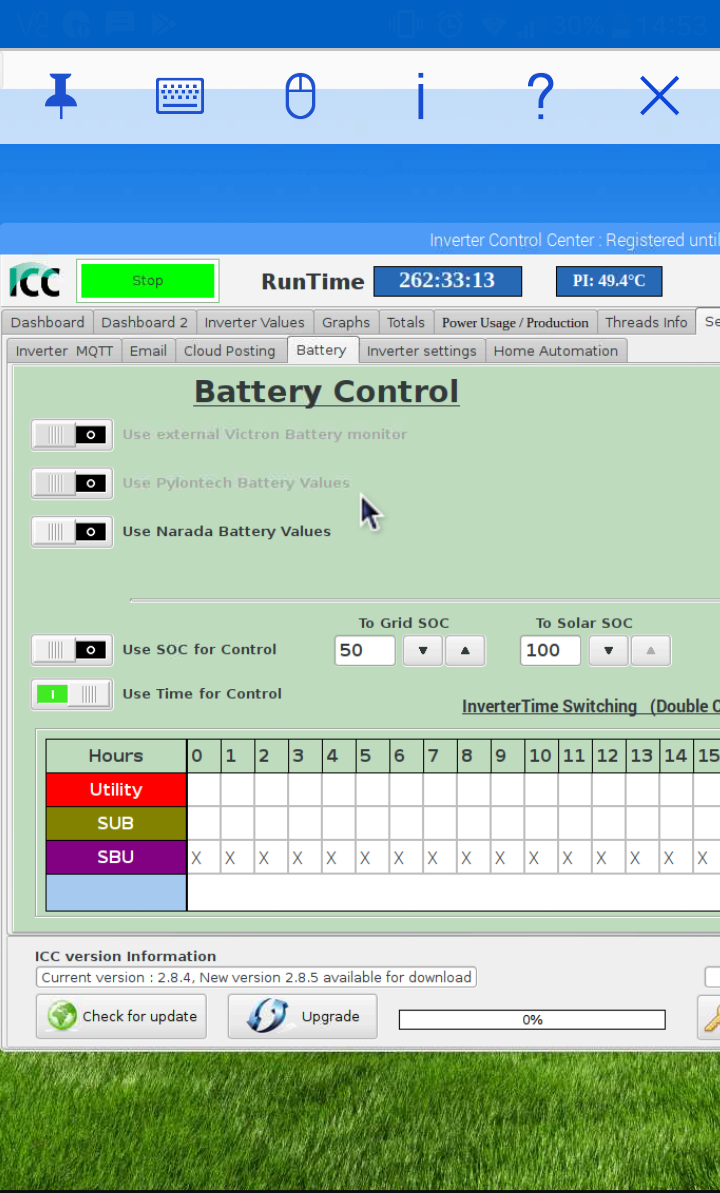The width and height of the screenshot is (720, 1193).
Task: Click the SBU X cell for hour 8
Action: click(473, 857)
